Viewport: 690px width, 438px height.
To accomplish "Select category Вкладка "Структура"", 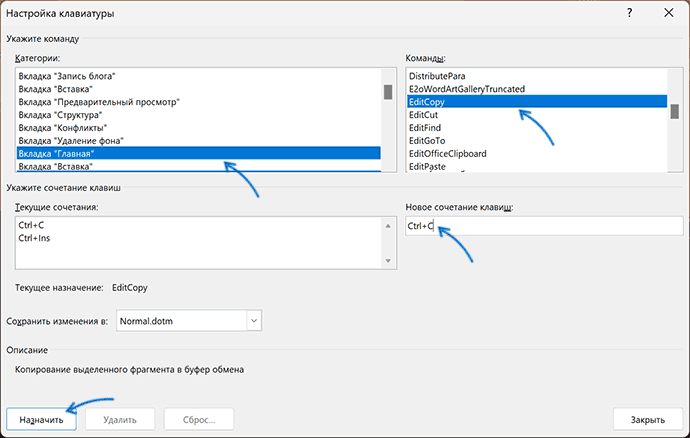I will 198,114.
